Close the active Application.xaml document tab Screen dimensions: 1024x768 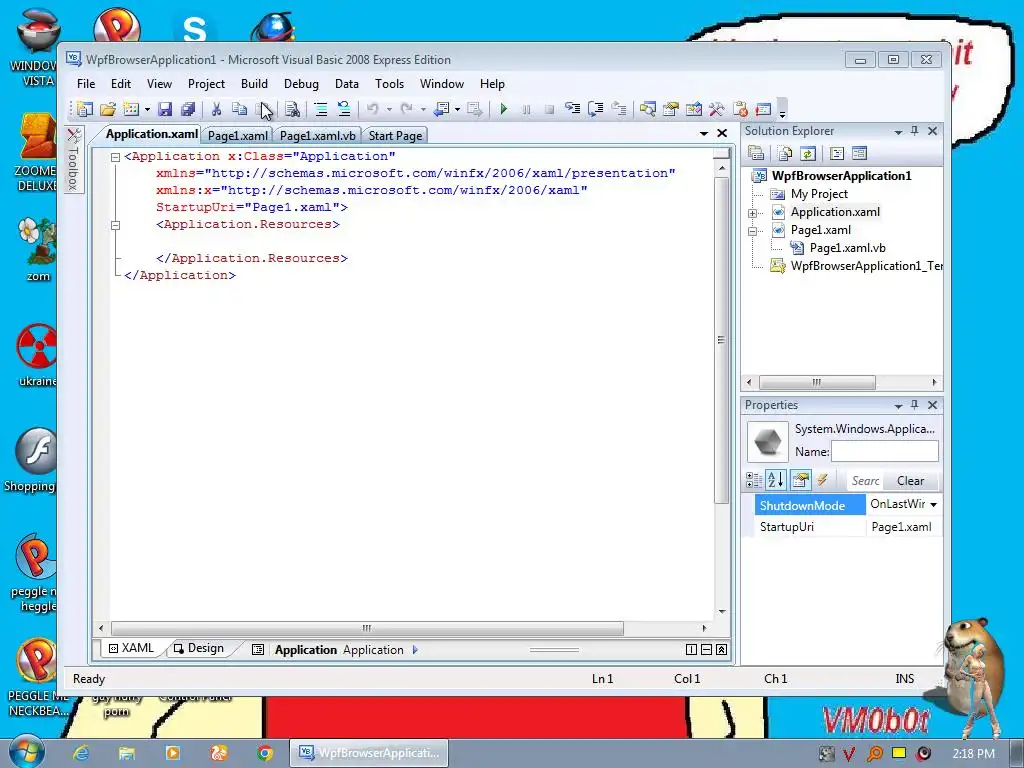[x=722, y=133]
